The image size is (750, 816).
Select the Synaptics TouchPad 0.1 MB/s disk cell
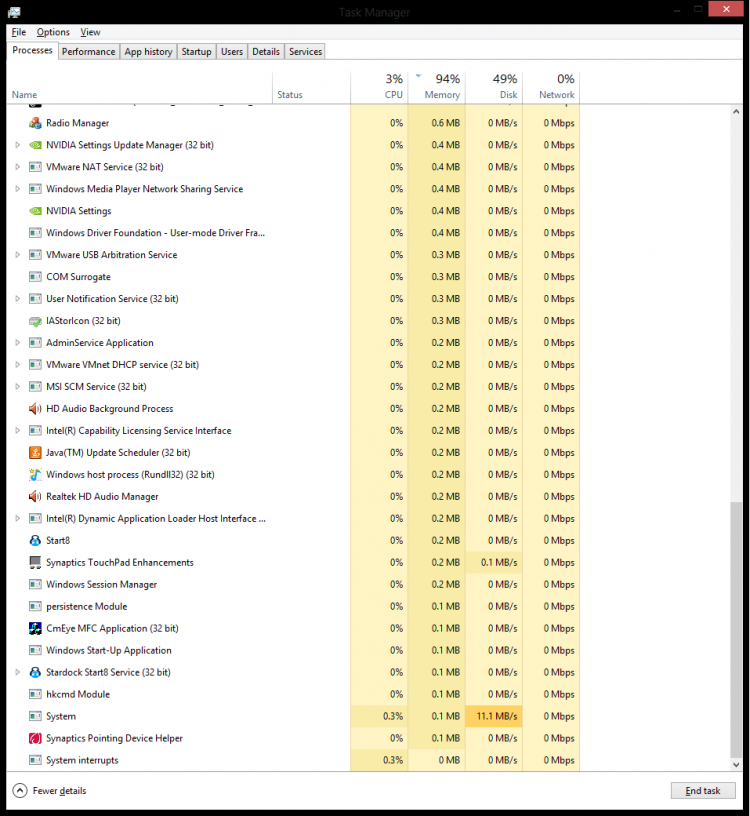coord(494,563)
